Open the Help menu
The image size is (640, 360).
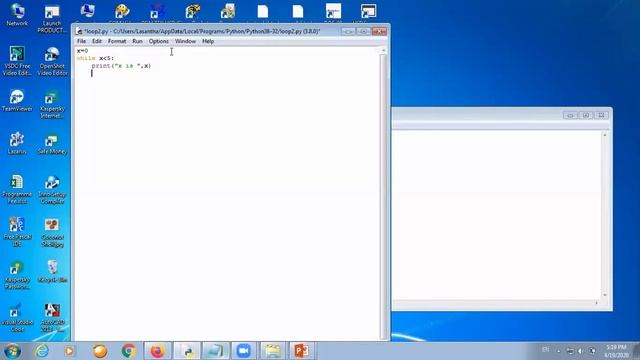coord(208,41)
